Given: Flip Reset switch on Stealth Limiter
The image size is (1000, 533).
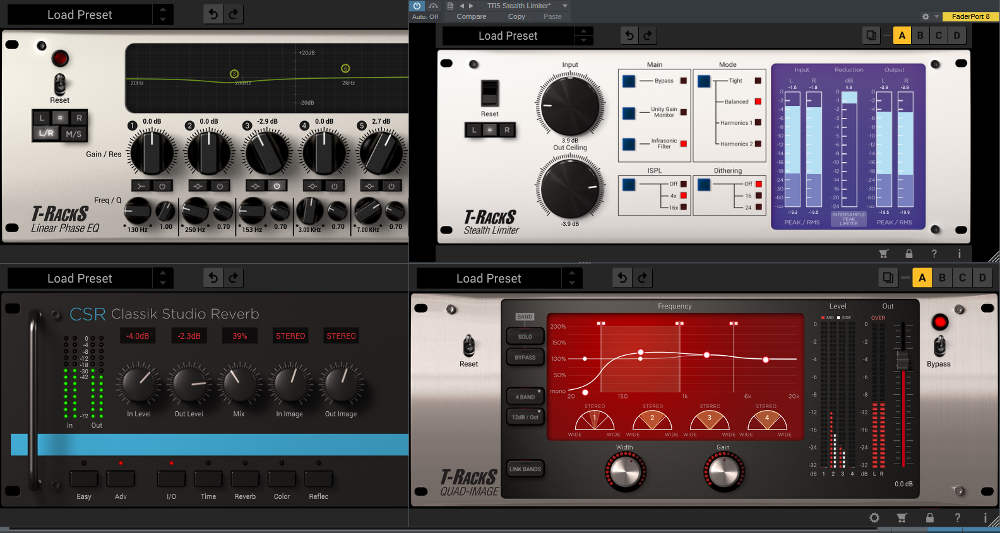Looking at the screenshot, I should pyautogui.click(x=489, y=93).
